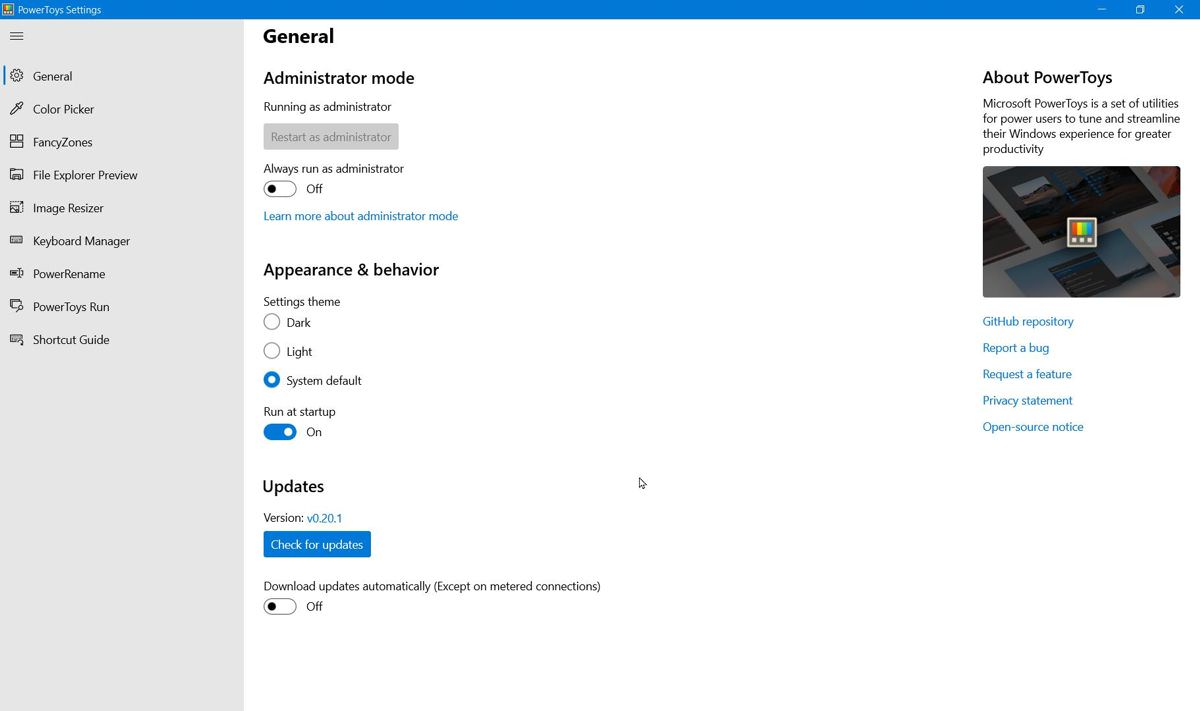Click the Report a bug link
The image size is (1200, 711).
[1016, 348]
